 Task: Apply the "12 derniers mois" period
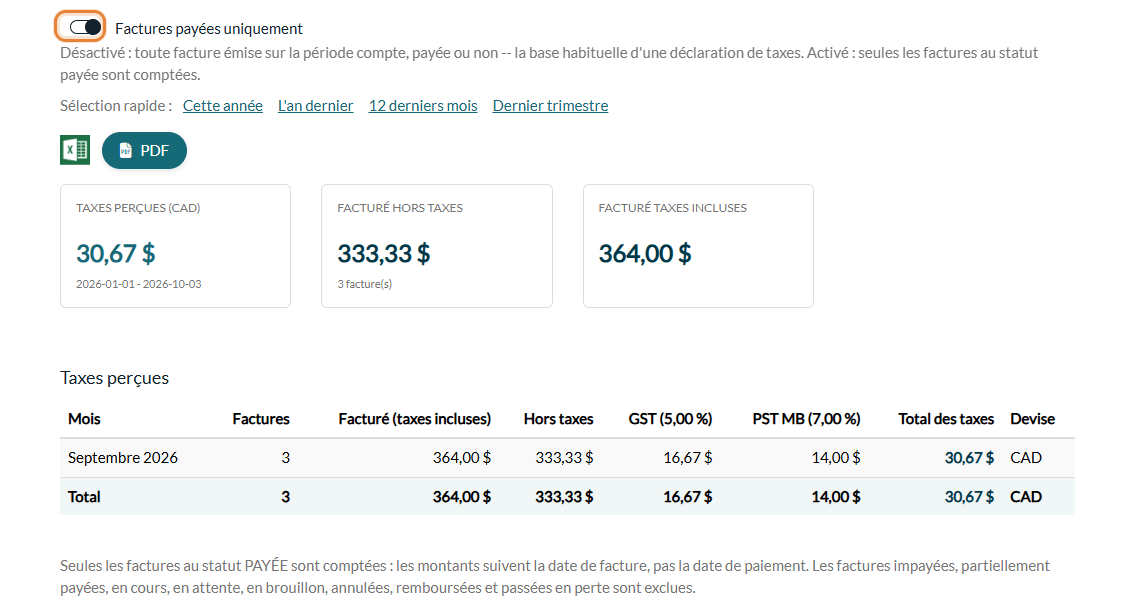423,106
